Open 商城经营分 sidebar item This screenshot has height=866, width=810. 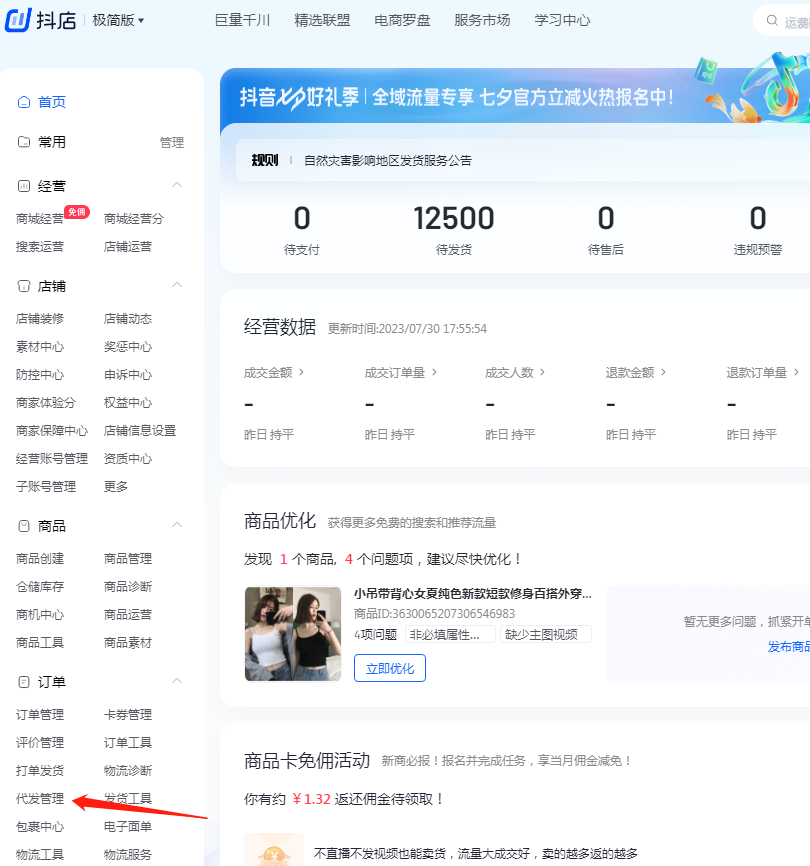[x=134, y=219]
